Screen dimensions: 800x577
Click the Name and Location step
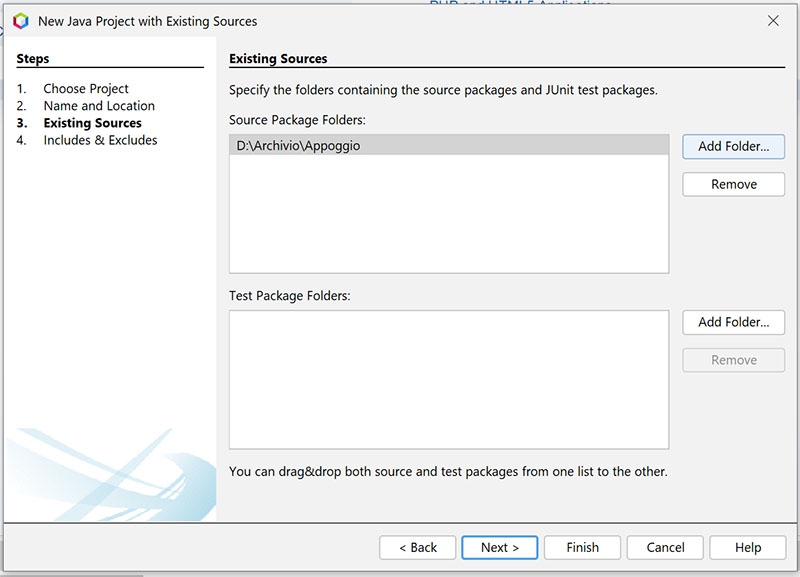[x=99, y=106]
